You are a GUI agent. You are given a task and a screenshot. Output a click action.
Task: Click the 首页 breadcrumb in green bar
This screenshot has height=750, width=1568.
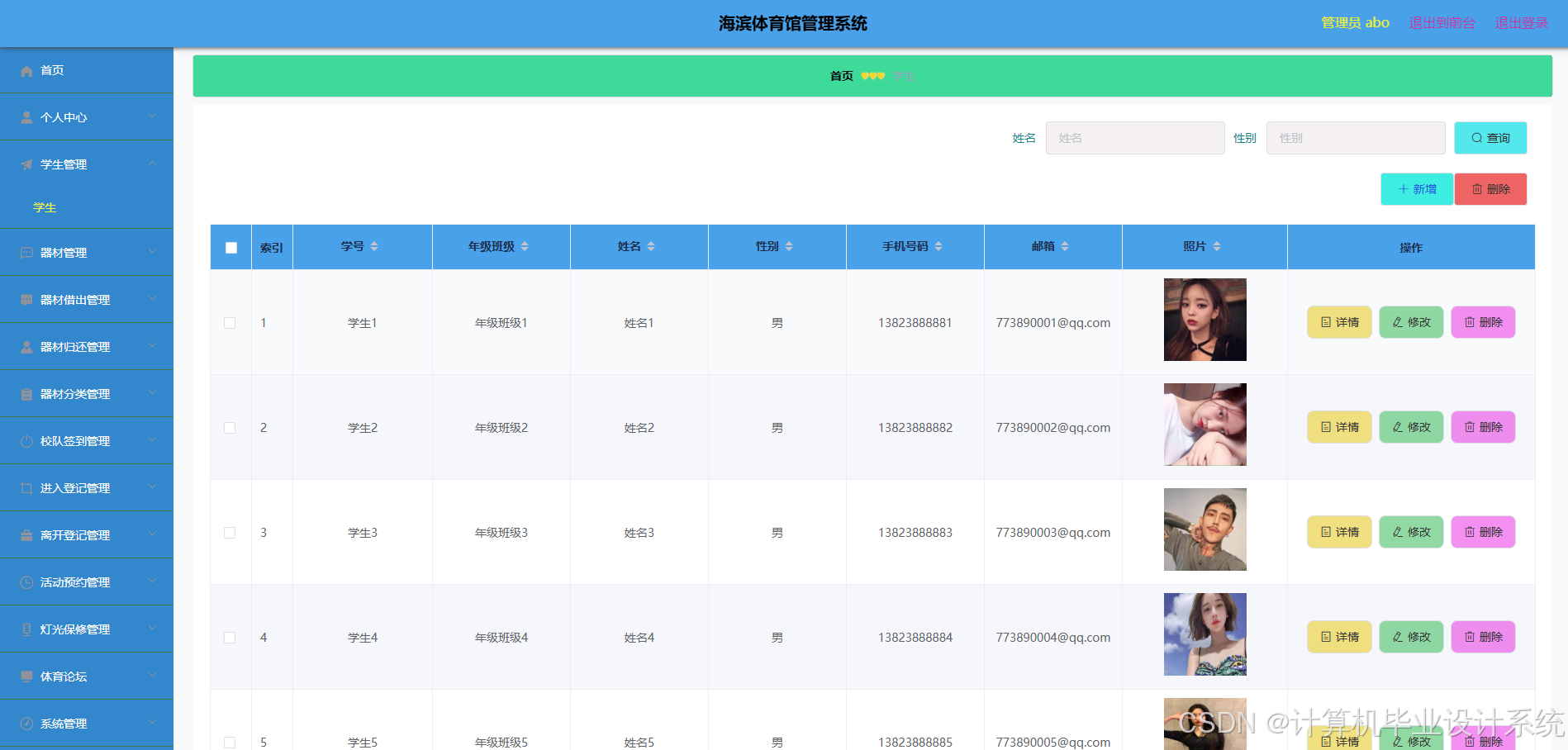[842, 76]
